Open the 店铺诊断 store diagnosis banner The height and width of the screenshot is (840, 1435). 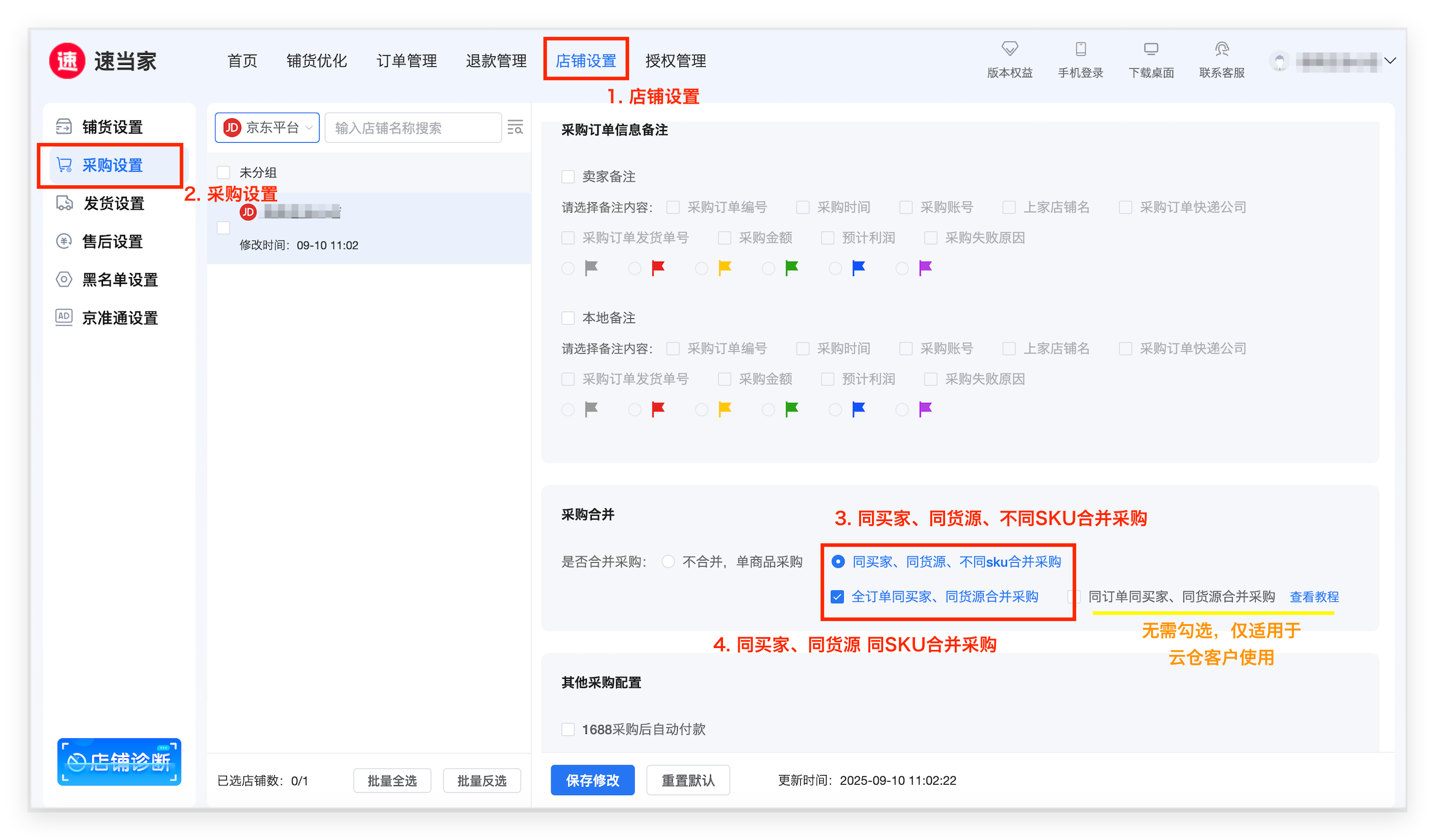[119, 762]
